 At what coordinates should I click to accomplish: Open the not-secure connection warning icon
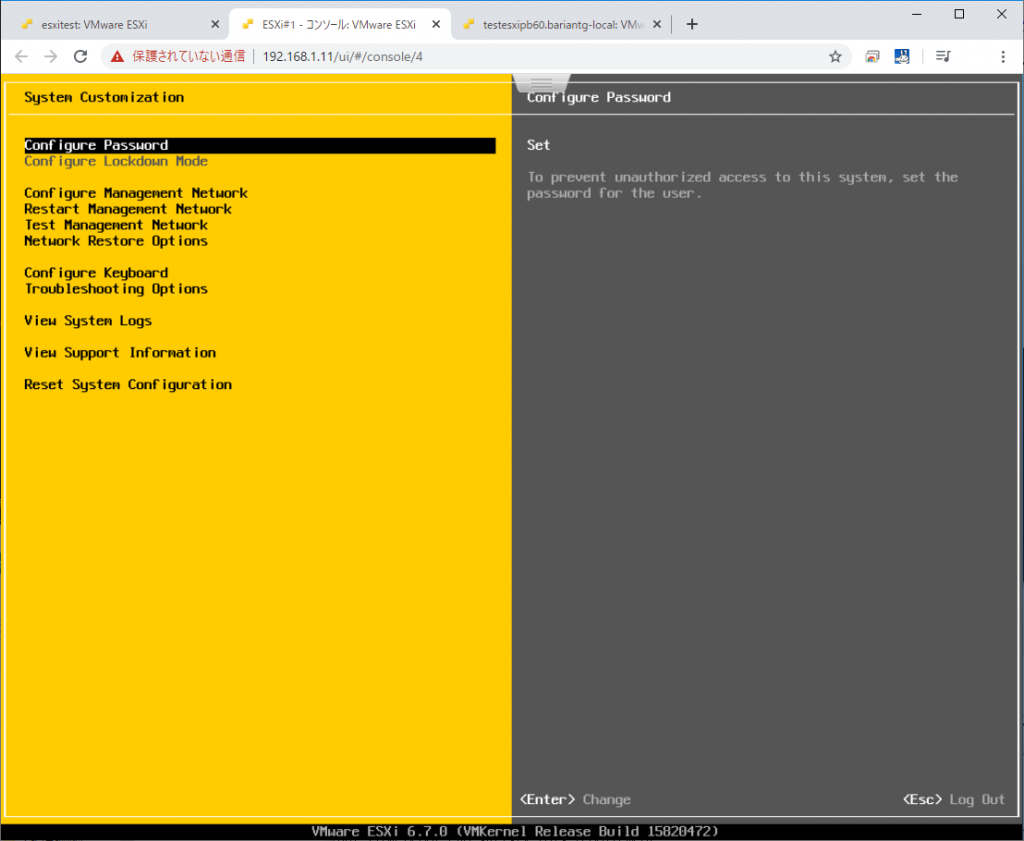(117, 57)
